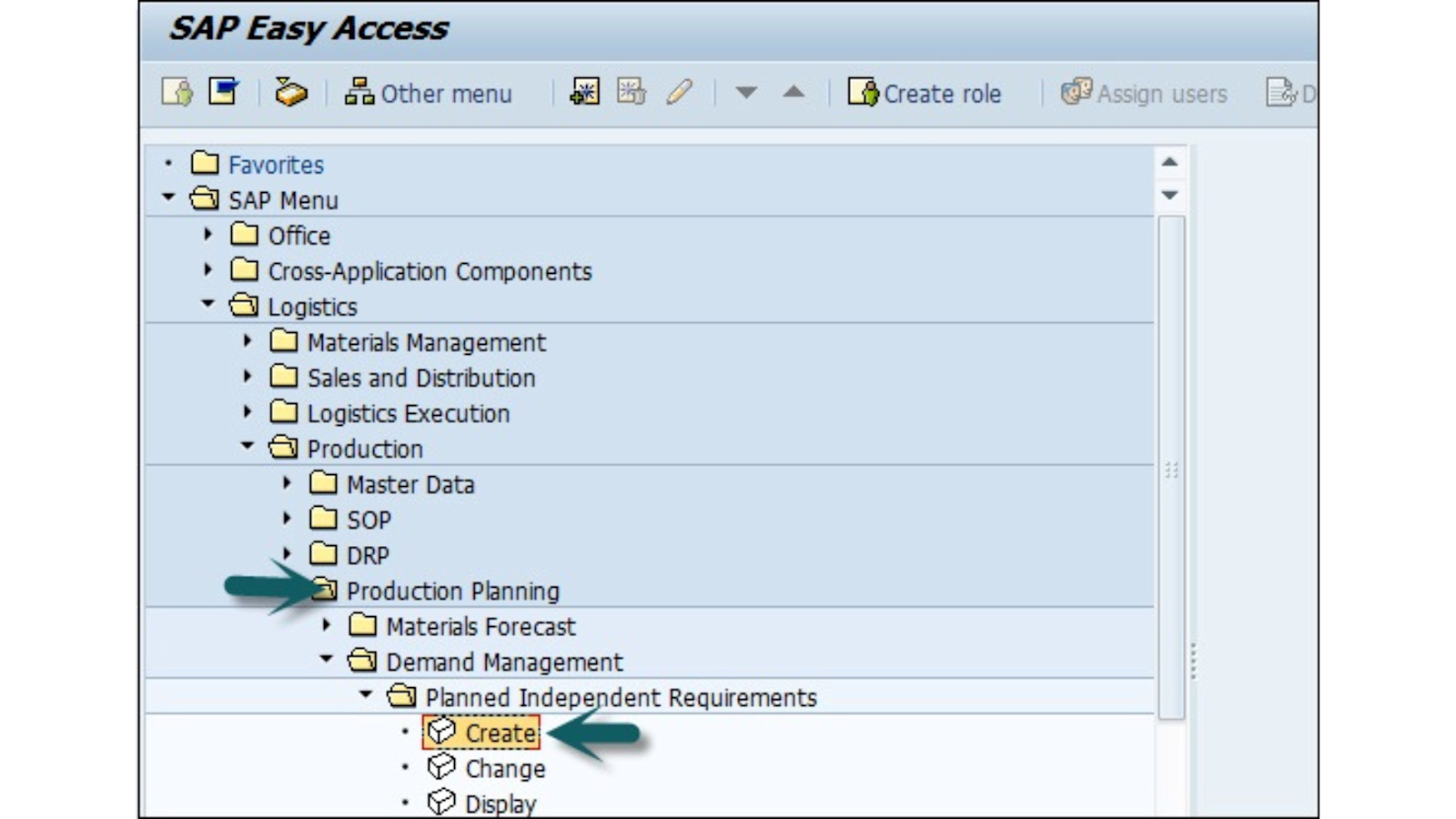
Task: Click the Logistics Execution folder icon
Action: [284, 411]
